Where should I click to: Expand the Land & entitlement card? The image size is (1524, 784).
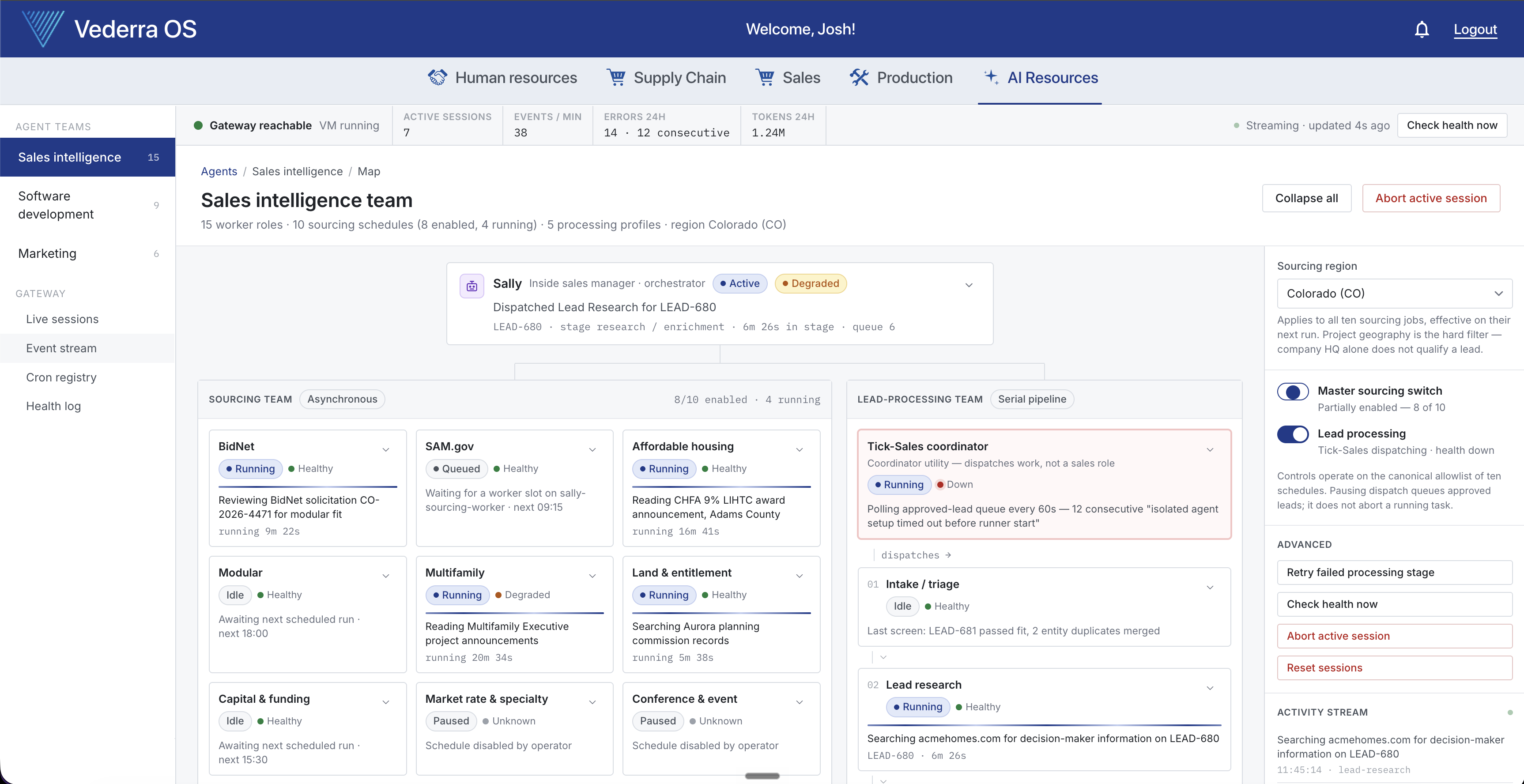tap(799, 576)
